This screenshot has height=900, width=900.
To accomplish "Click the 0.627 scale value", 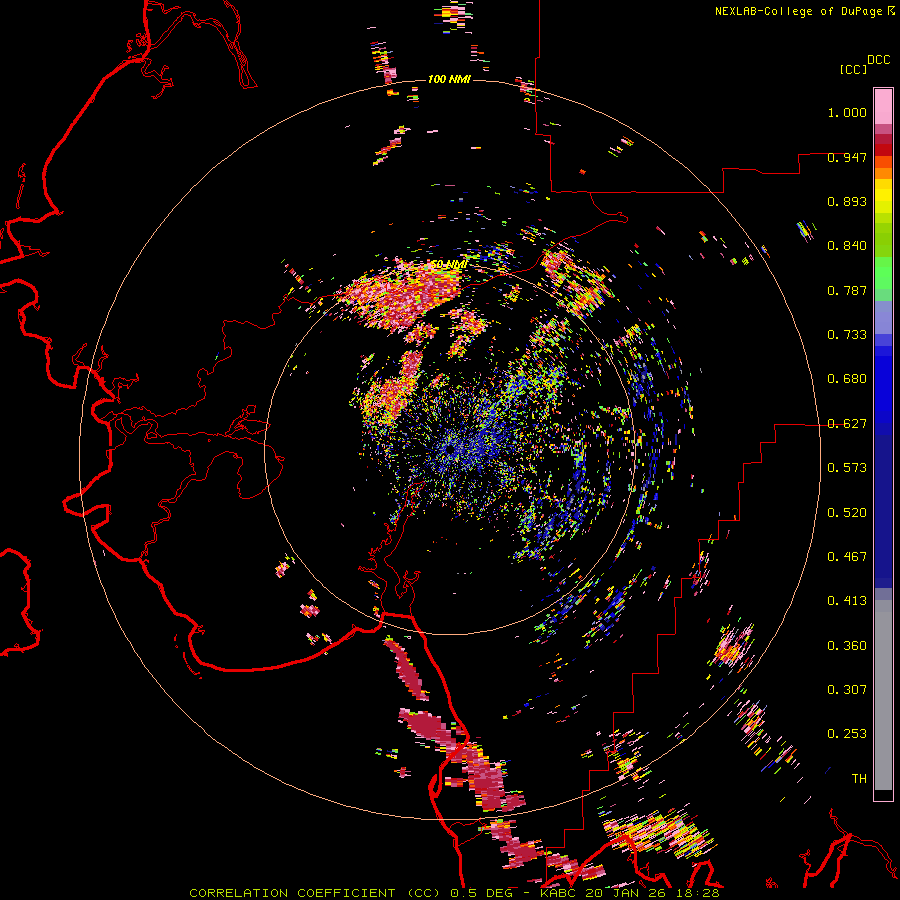I will [x=847, y=424].
